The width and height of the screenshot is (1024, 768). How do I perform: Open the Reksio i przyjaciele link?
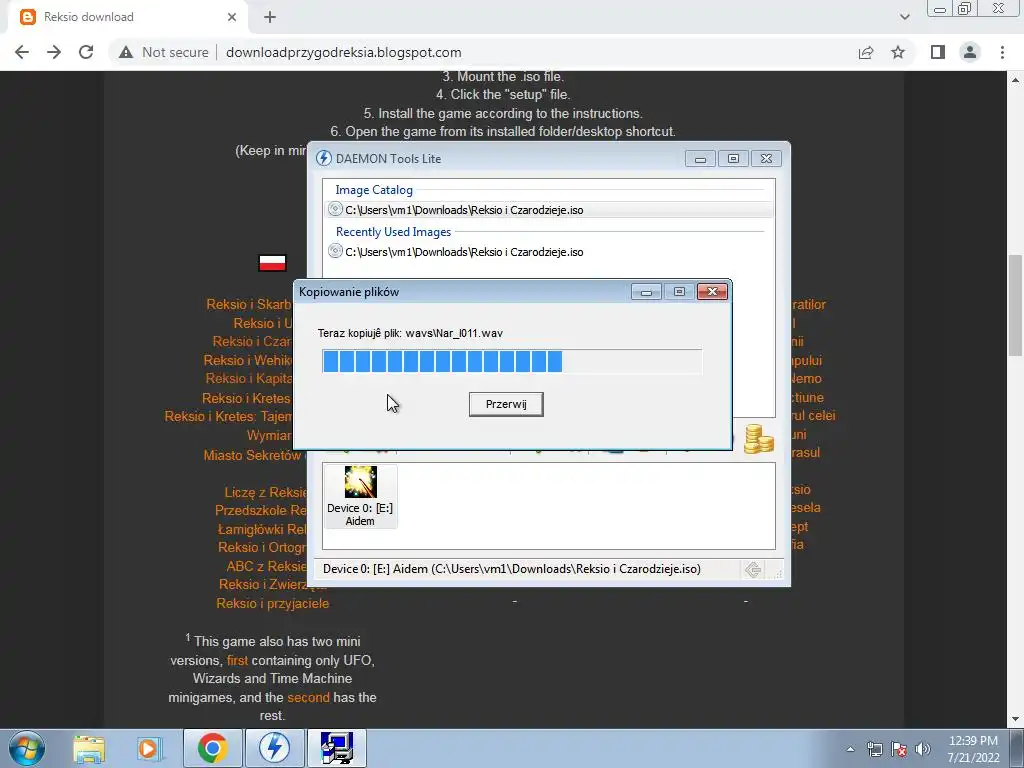[272, 603]
